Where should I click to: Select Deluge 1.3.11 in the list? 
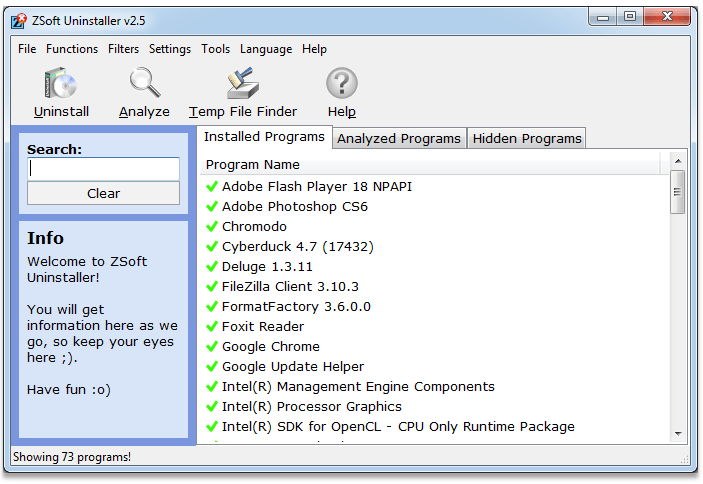click(267, 267)
